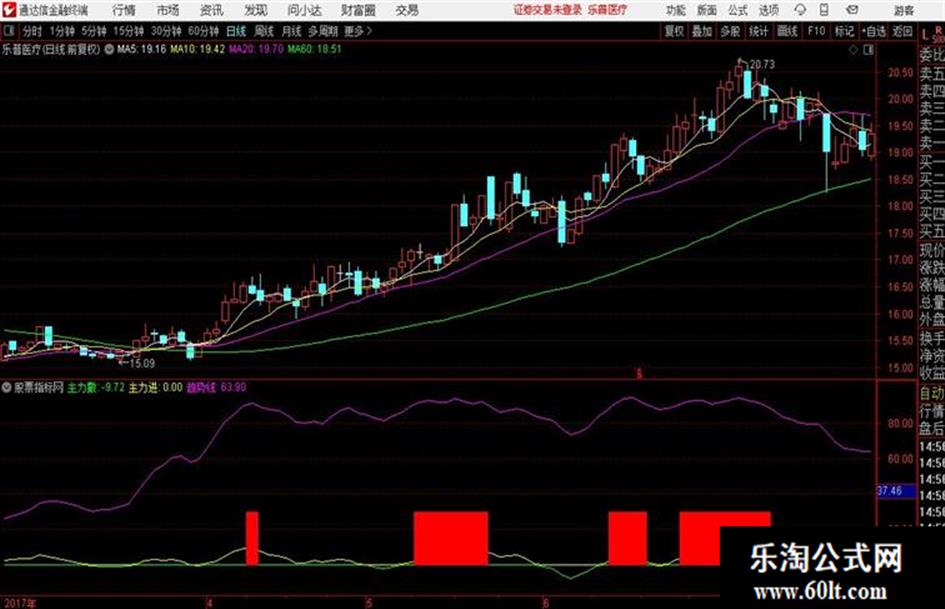Click the 画线 drawing toolbar button
The image size is (945, 609).
(787, 31)
